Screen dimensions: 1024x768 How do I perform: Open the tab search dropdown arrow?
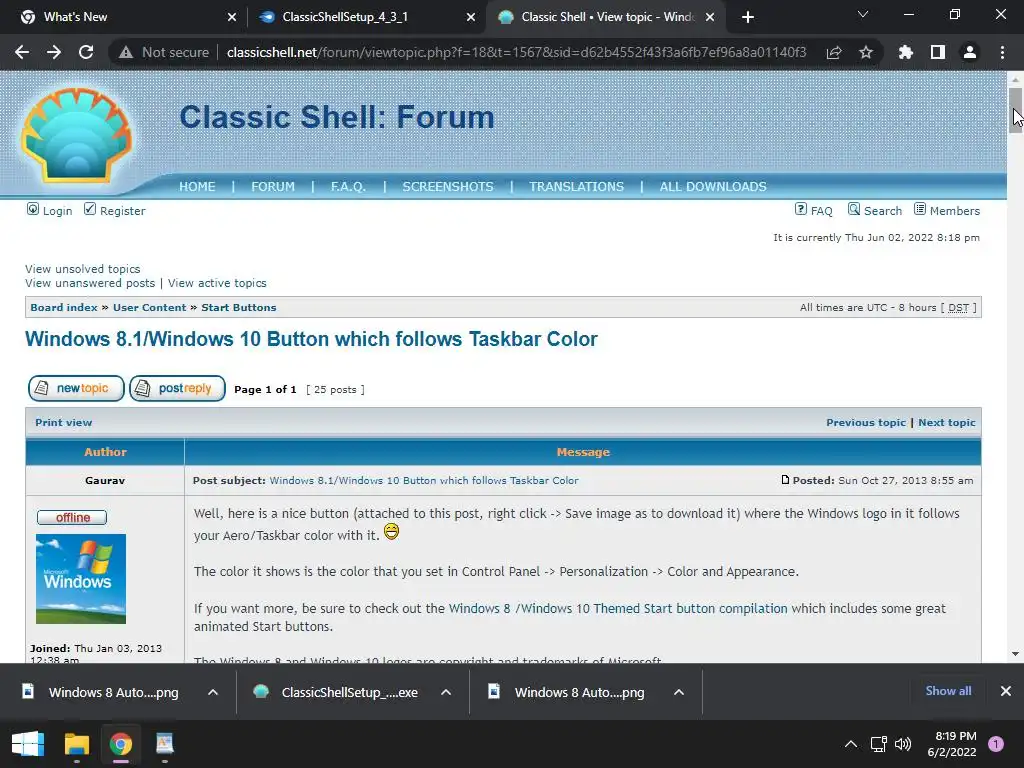point(863,14)
